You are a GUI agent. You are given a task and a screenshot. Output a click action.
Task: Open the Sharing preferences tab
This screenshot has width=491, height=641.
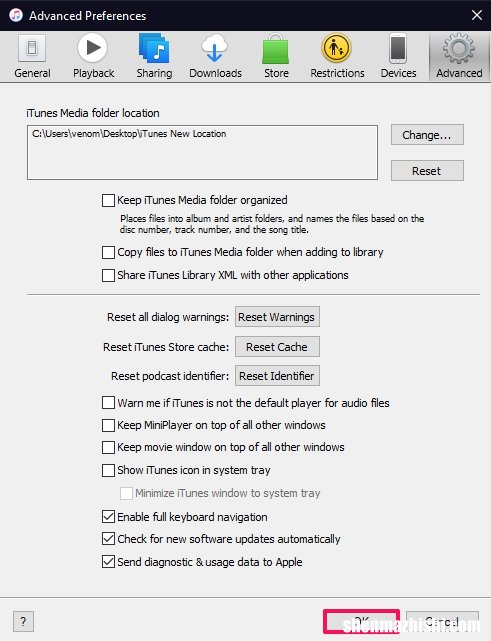pyautogui.click(x=154, y=56)
